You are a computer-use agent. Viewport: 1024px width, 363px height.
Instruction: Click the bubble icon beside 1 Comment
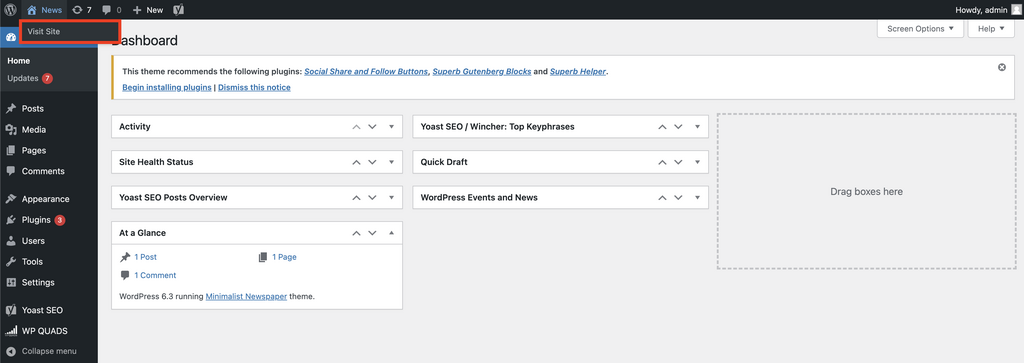pyautogui.click(x=125, y=276)
